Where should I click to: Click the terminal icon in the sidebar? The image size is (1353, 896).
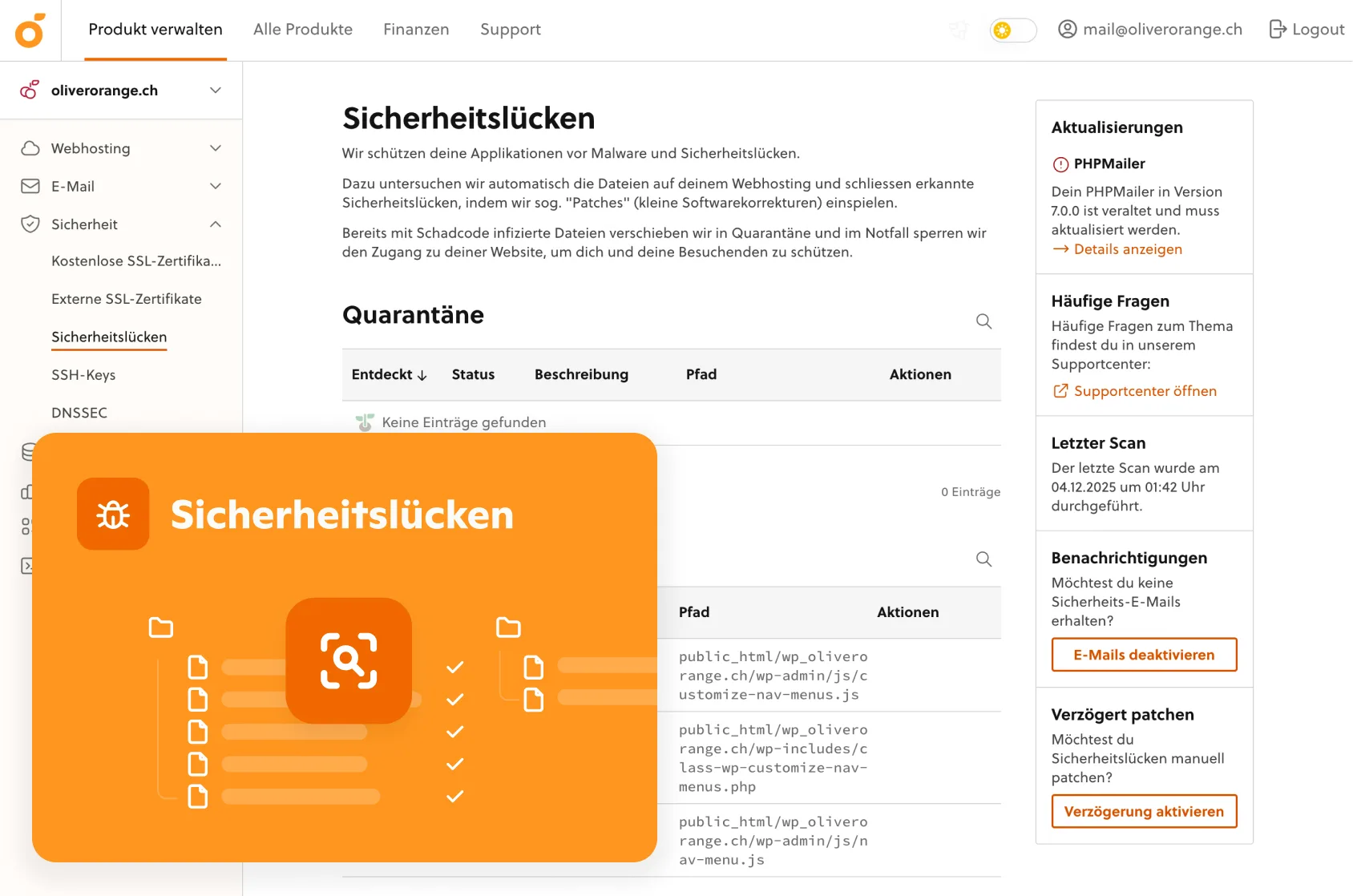coord(27,566)
